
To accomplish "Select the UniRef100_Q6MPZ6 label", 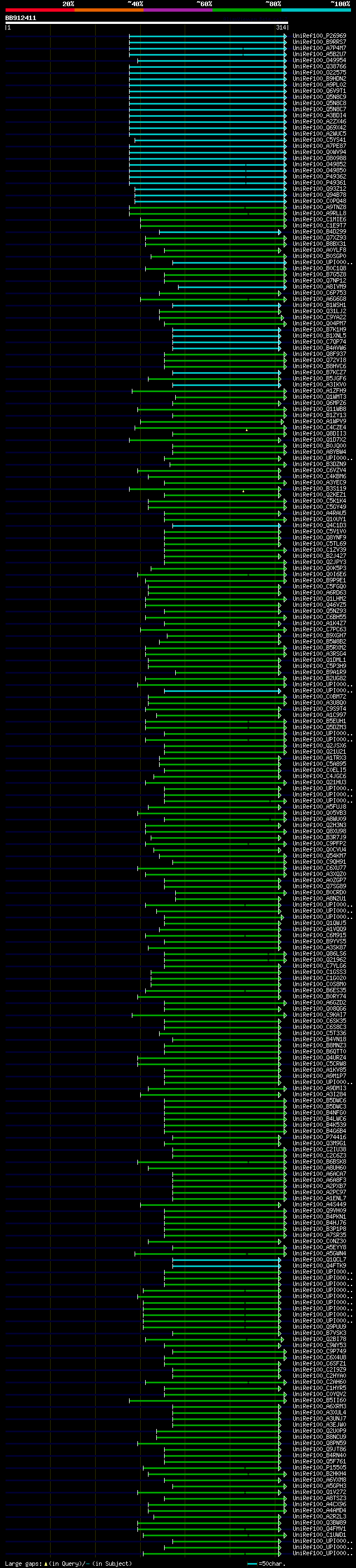I will (319, 403).
